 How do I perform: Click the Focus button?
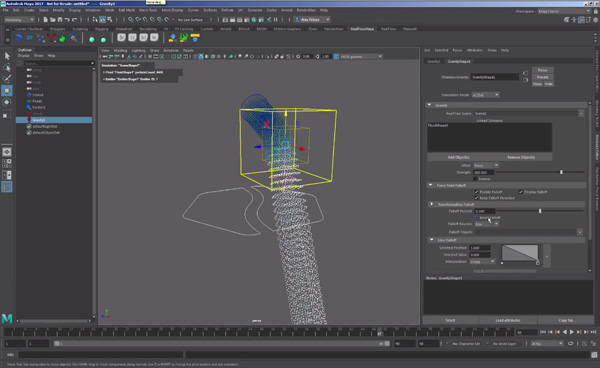(x=543, y=70)
